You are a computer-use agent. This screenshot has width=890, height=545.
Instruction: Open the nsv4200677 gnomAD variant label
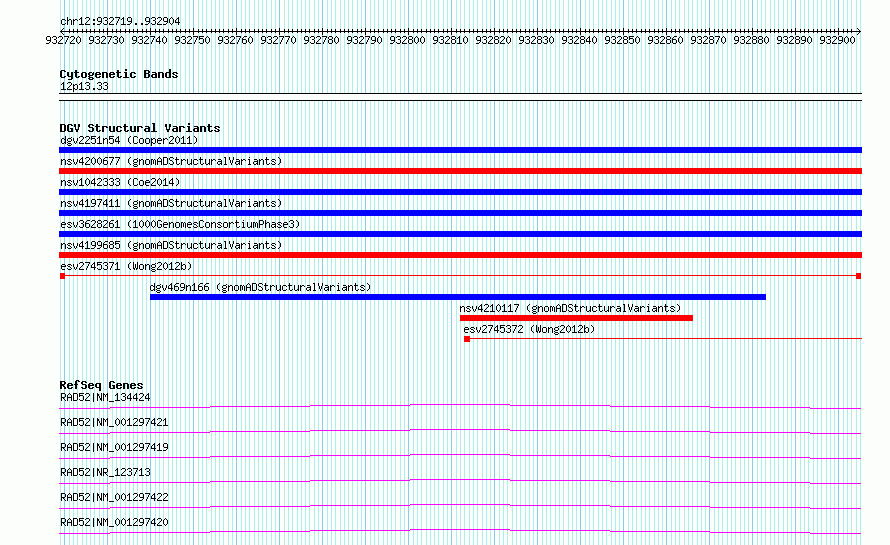(x=171, y=161)
